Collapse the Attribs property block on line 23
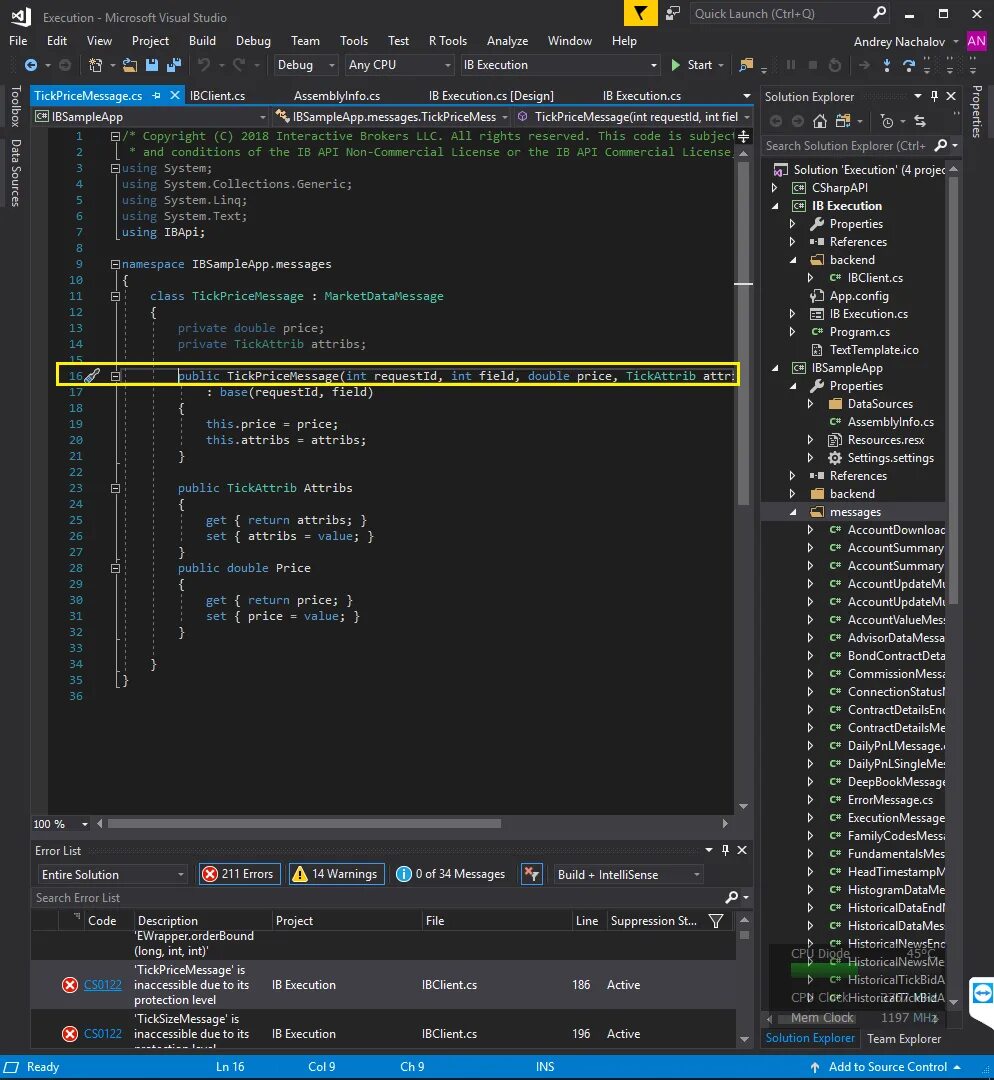994x1080 pixels. [115, 488]
